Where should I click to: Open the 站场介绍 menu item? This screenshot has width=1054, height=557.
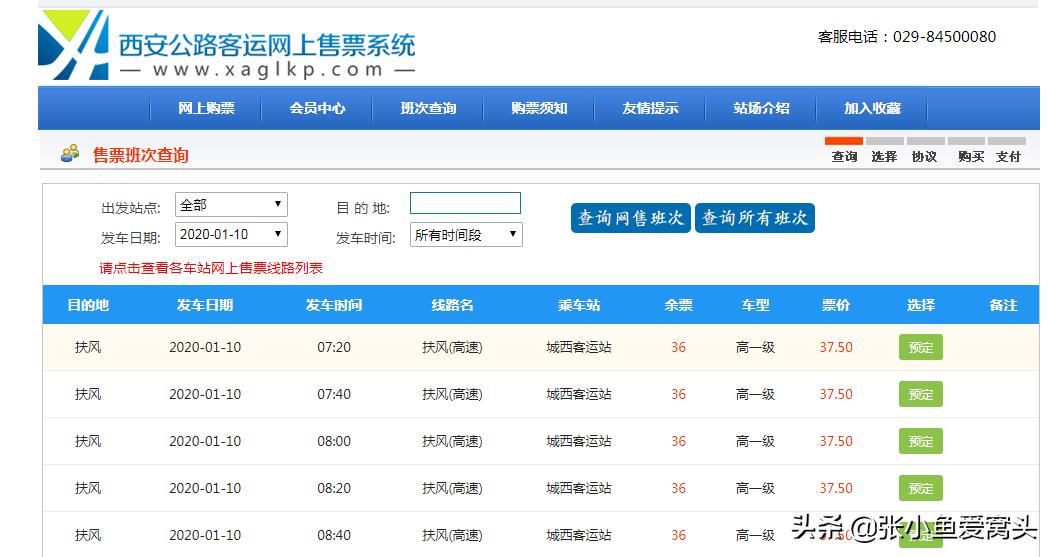tap(761, 108)
